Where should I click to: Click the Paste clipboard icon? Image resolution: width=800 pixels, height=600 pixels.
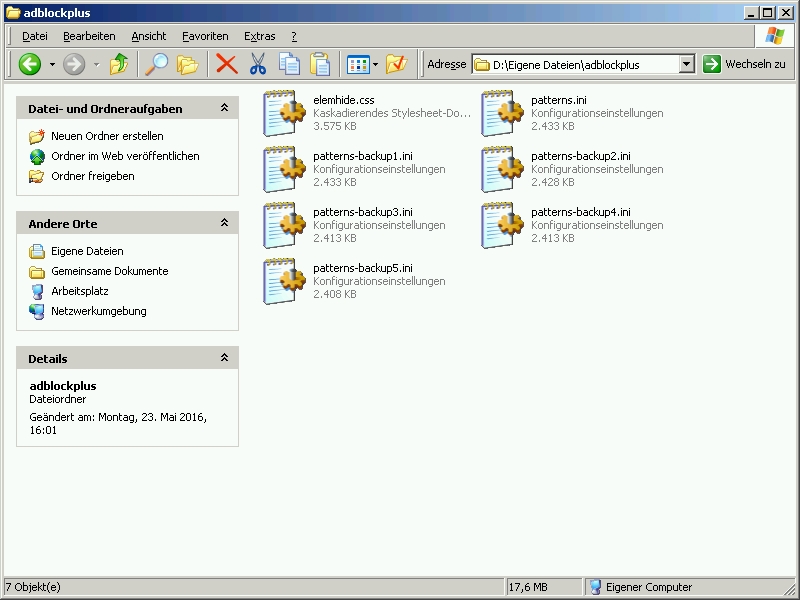[x=320, y=64]
